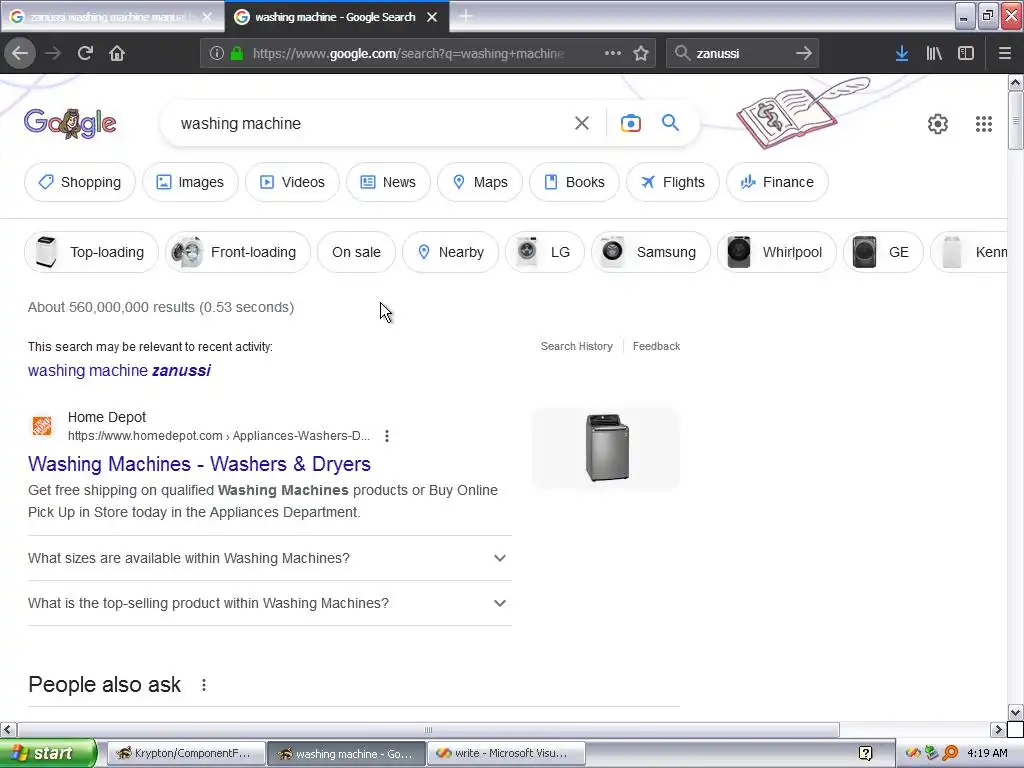Expand What sizes are available question
The image size is (1024, 768).
[270, 558]
